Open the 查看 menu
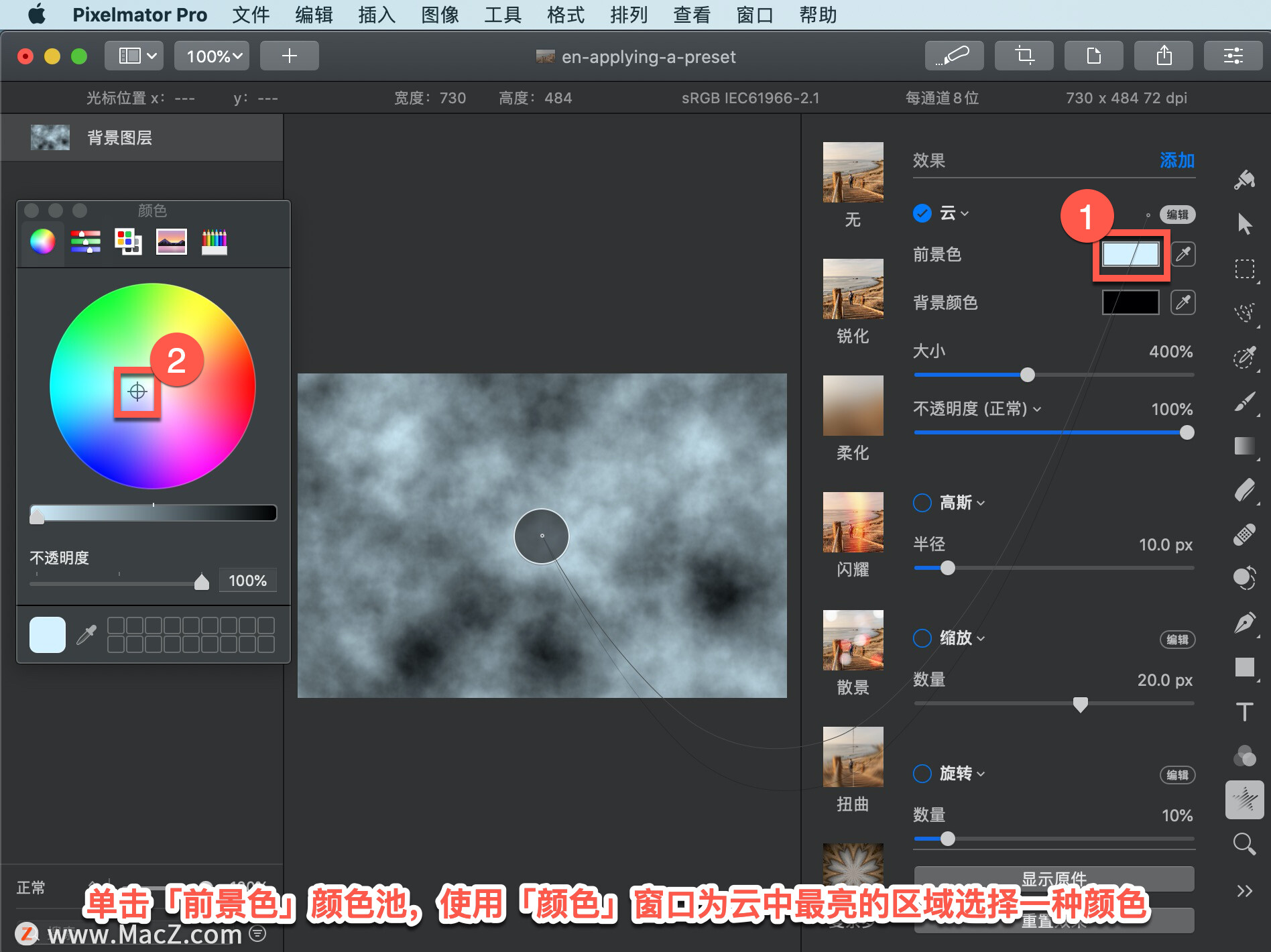Image resolution: width=1271 pixels, height=952 pixels. point(692,15)
